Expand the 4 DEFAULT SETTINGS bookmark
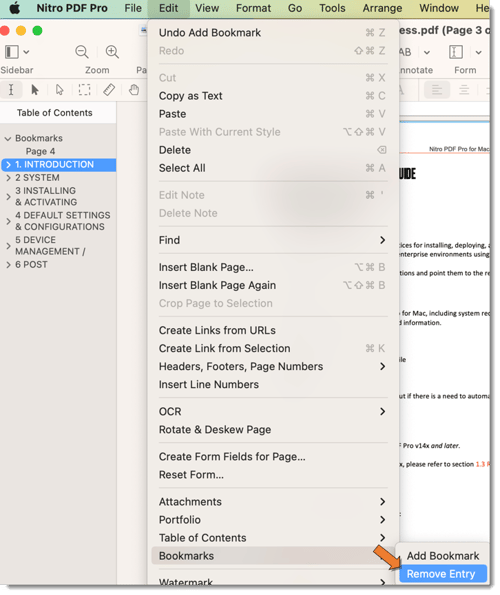This screenshot has height=595, width=500. click(x=8, y=221)
